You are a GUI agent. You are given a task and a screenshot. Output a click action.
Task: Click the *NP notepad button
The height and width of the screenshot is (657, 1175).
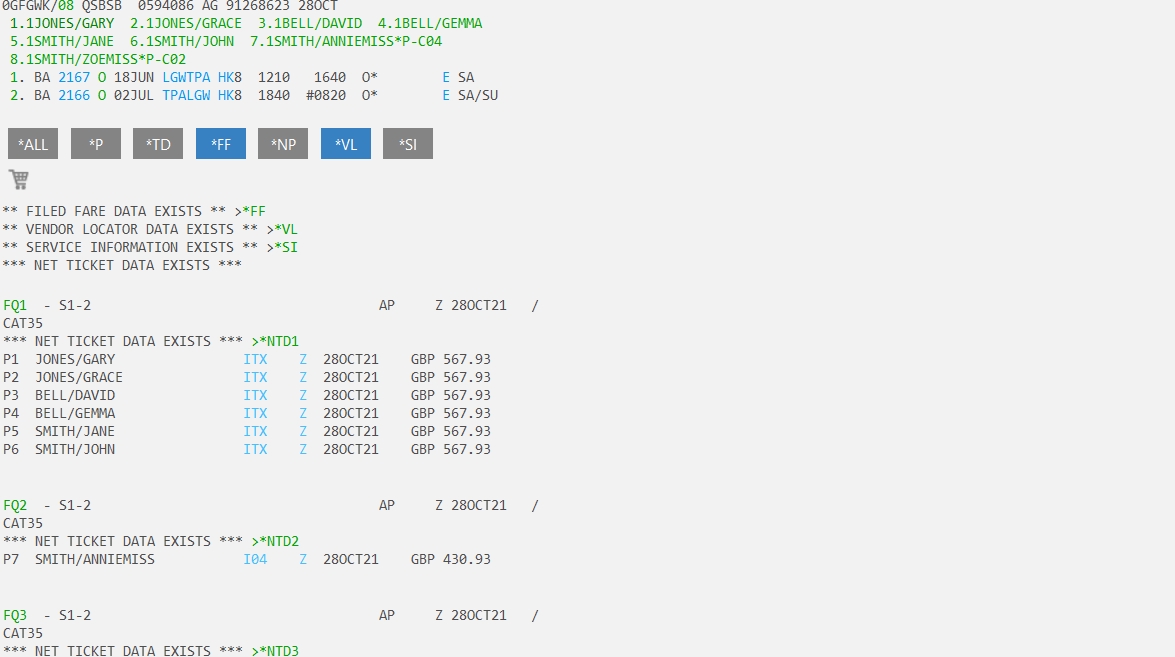click(283, 144)
